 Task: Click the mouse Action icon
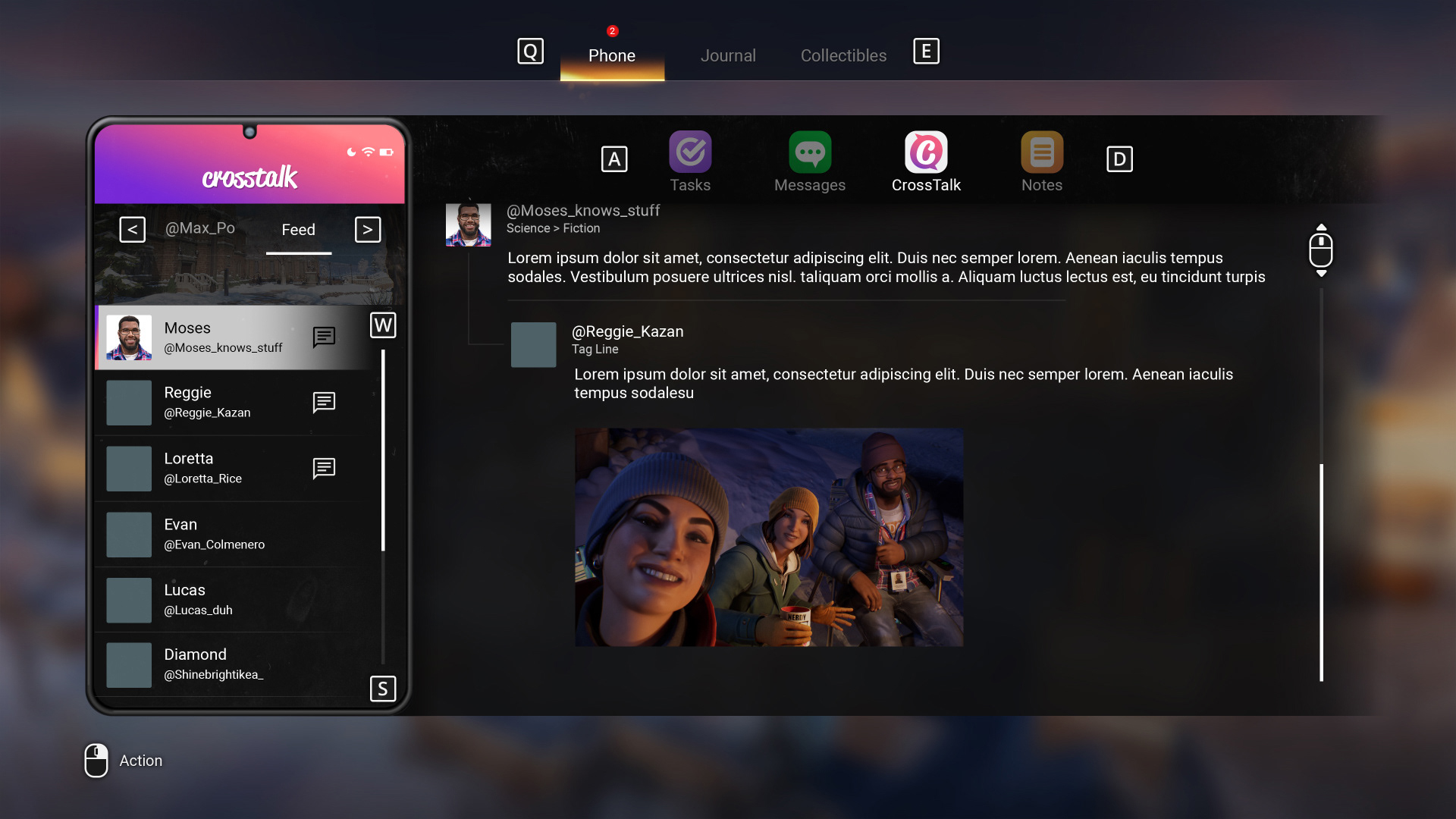point(96,760)
